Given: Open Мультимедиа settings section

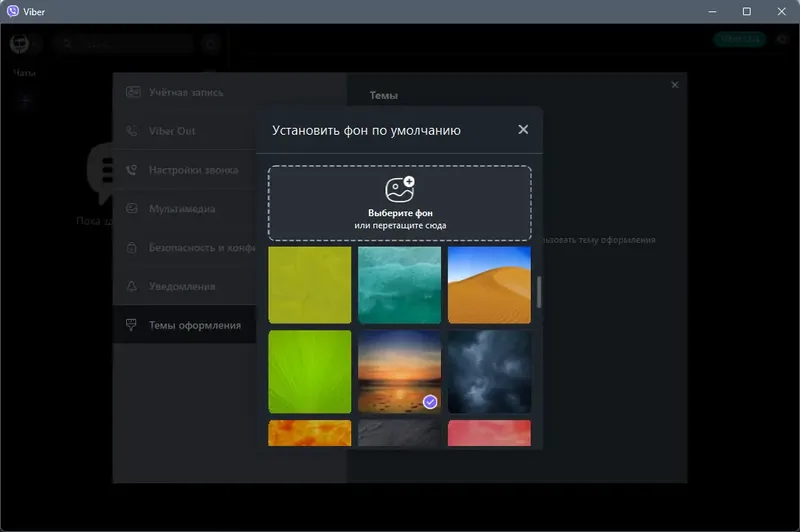Looking at the screenshot, I should click(185, 209).
